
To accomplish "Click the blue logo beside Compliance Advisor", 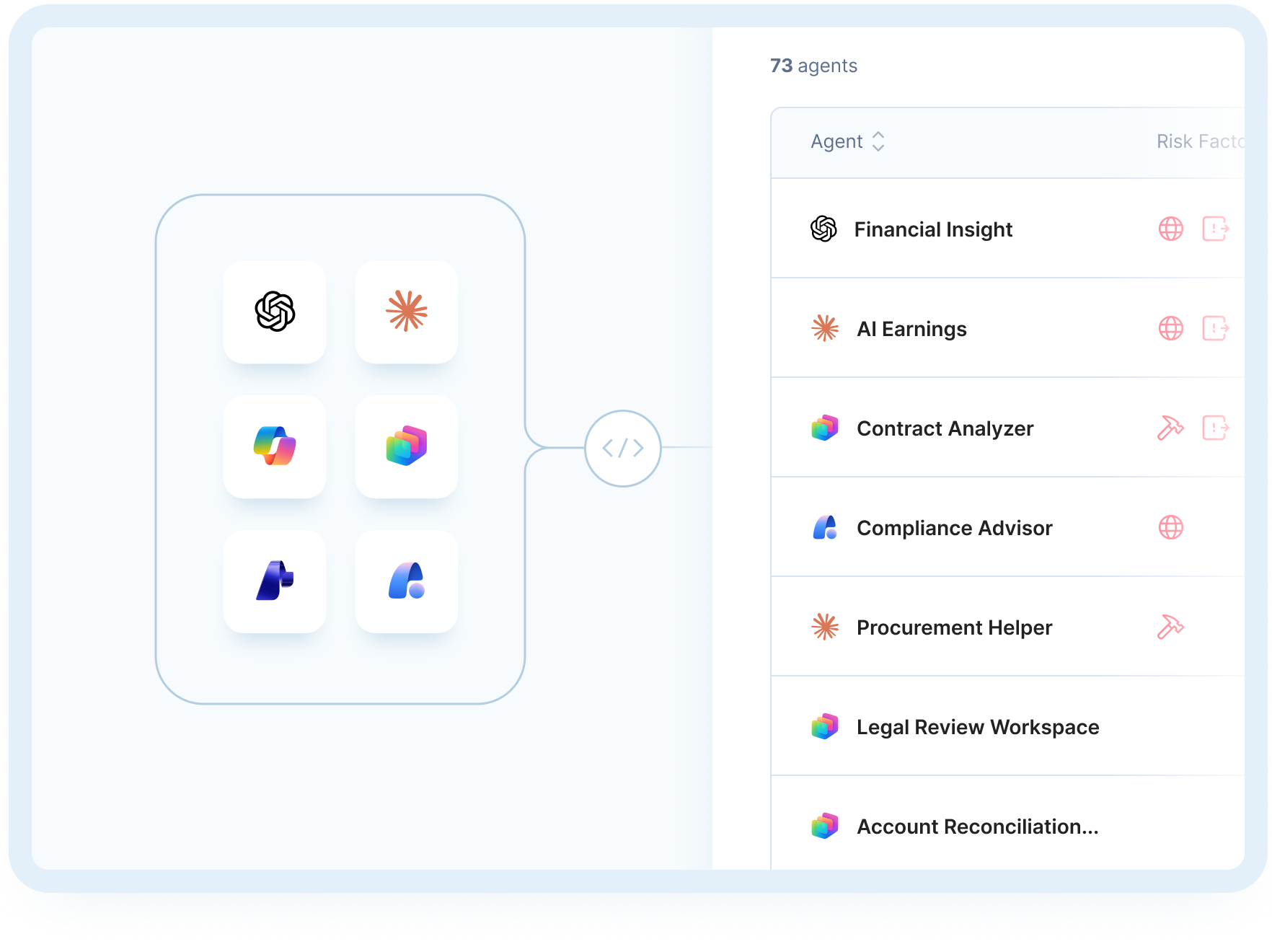I will pyautogui.click(x=825, y=527).
